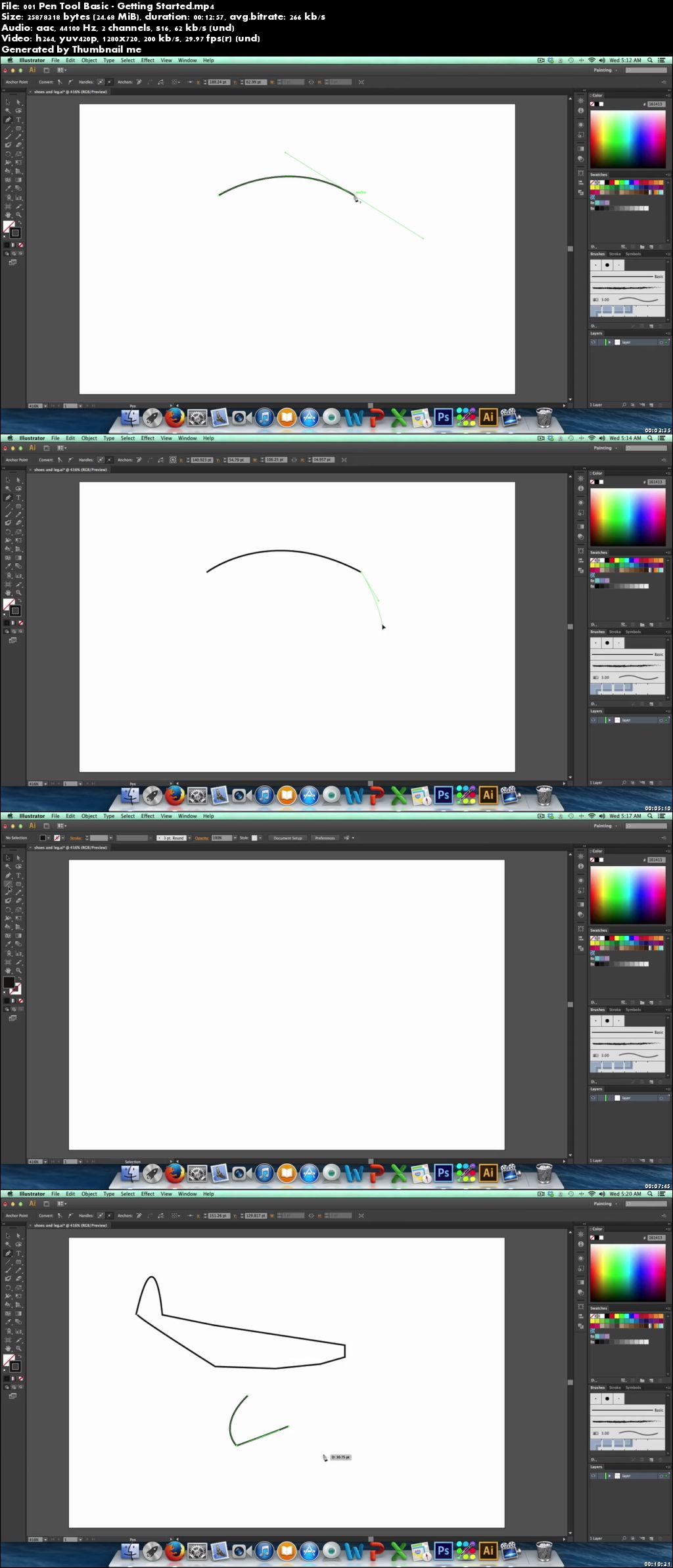Toggle layer visibility eye in the 5:12 AM frame
Image resolution: width=673 pixels, height=1568 pixels.
point(593,342)
